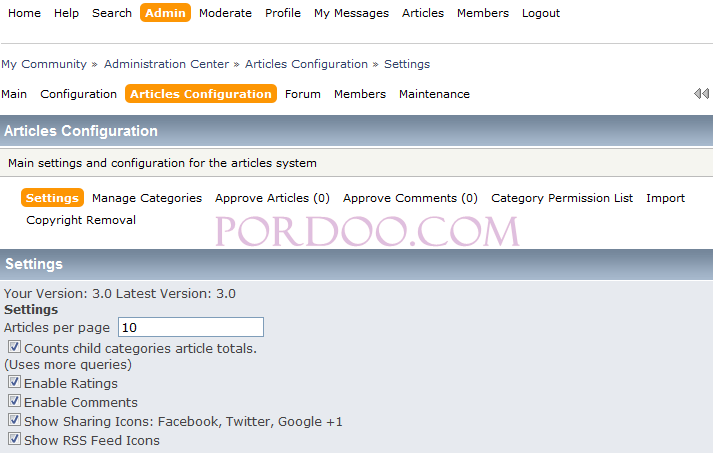
Task: Open Approve Comments (0) sub-tab
Action: pyautogui.click(x=410, y=198)
